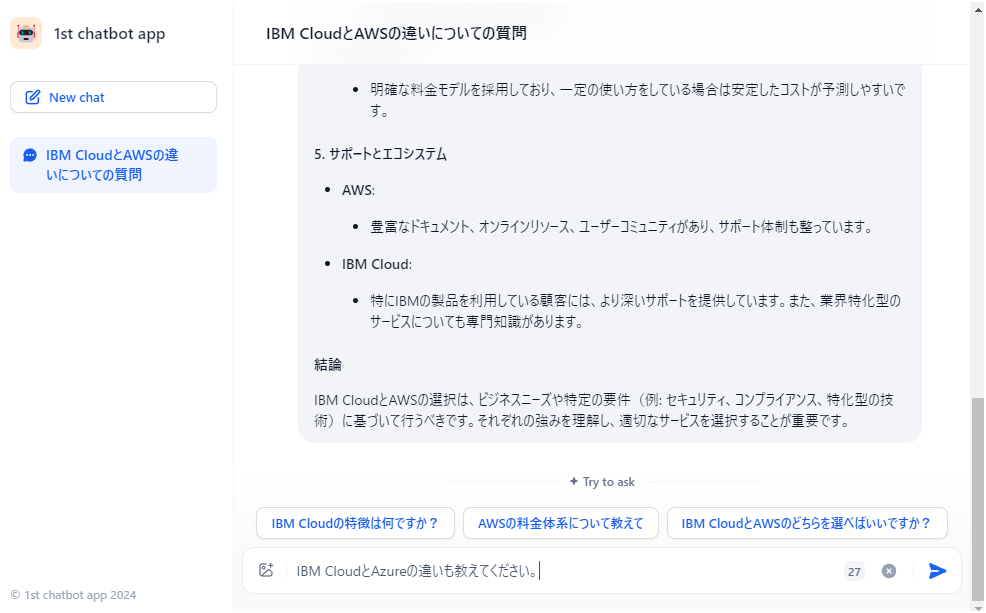Screen dimensions: 986x613
Task: Send the message with the arrow icon
Action: coord(937,571)
